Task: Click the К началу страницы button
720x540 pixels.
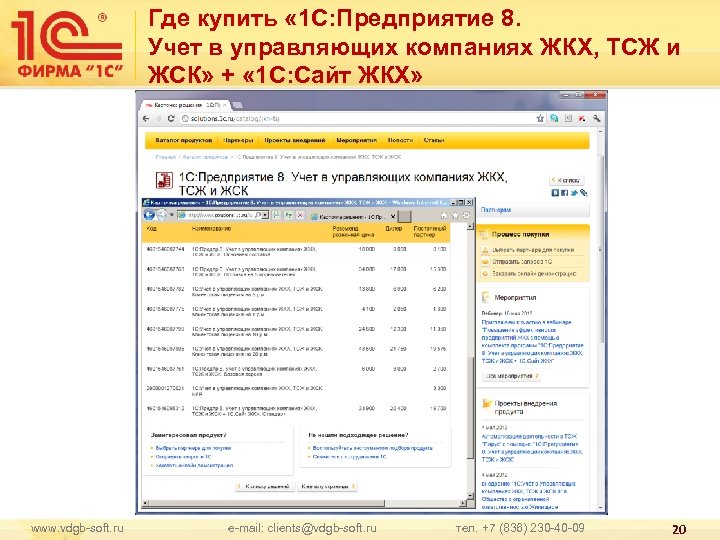Action: click(327, 486)
